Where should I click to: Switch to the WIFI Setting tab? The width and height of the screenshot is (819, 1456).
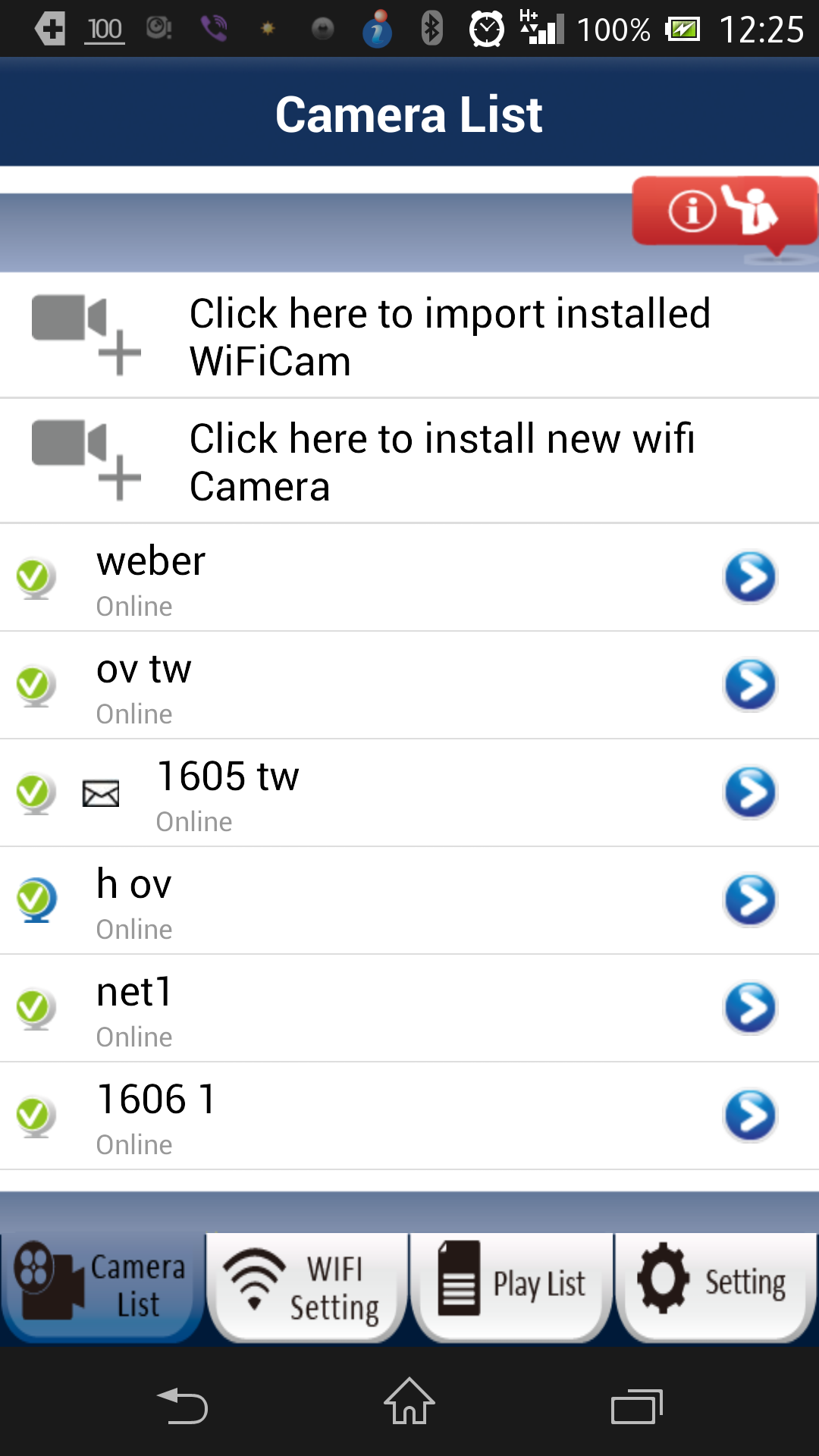(307, 1288)
